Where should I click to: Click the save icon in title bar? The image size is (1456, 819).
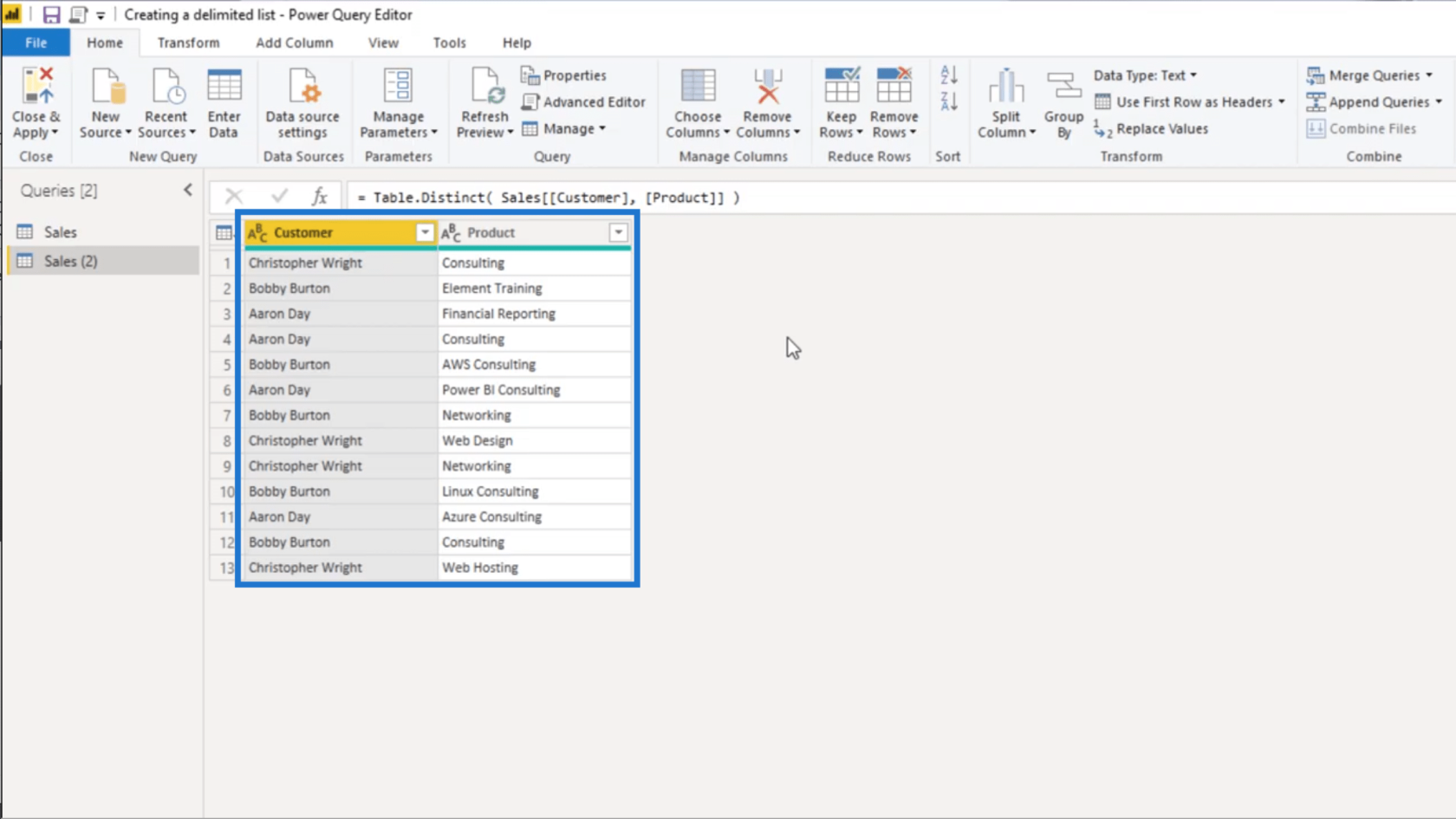(51, 15)
